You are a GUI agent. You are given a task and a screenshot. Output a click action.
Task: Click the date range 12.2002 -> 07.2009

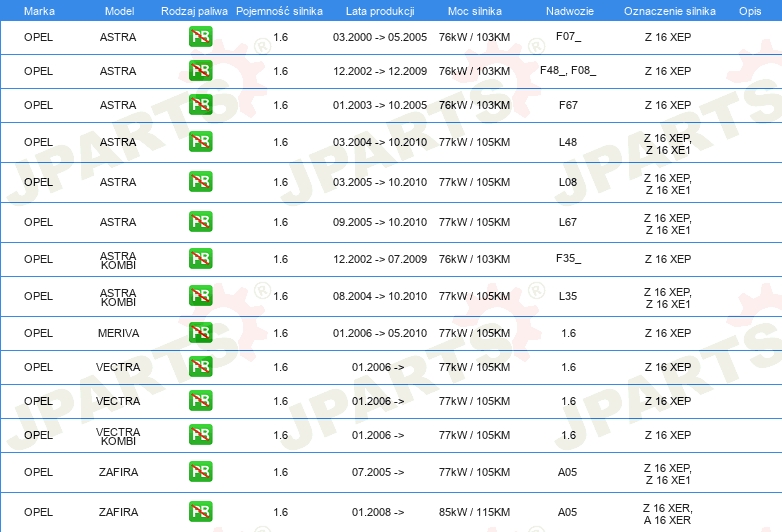click(380, 259)
